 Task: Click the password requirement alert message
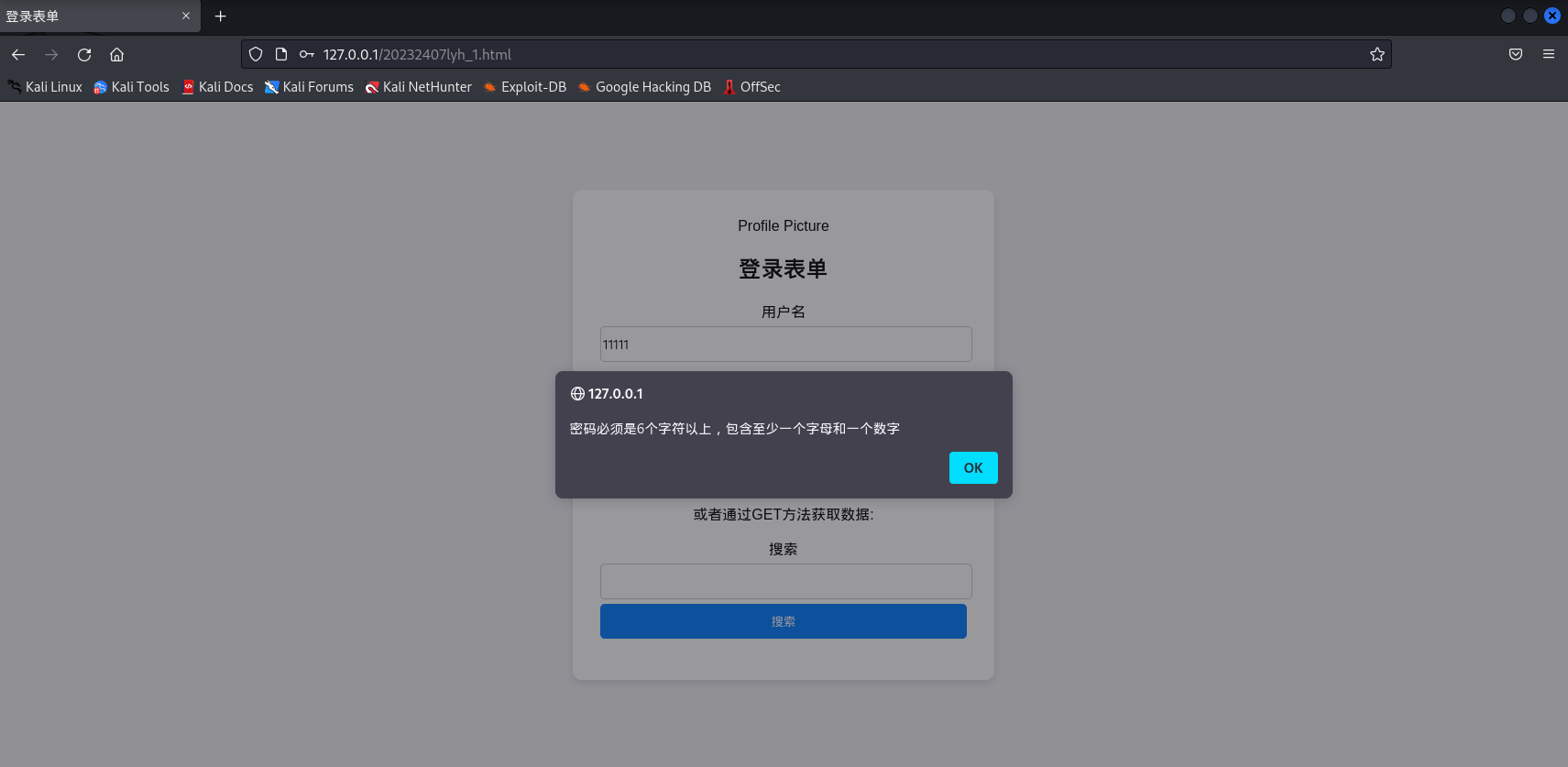pyautogui.click(x=735, y=429)
